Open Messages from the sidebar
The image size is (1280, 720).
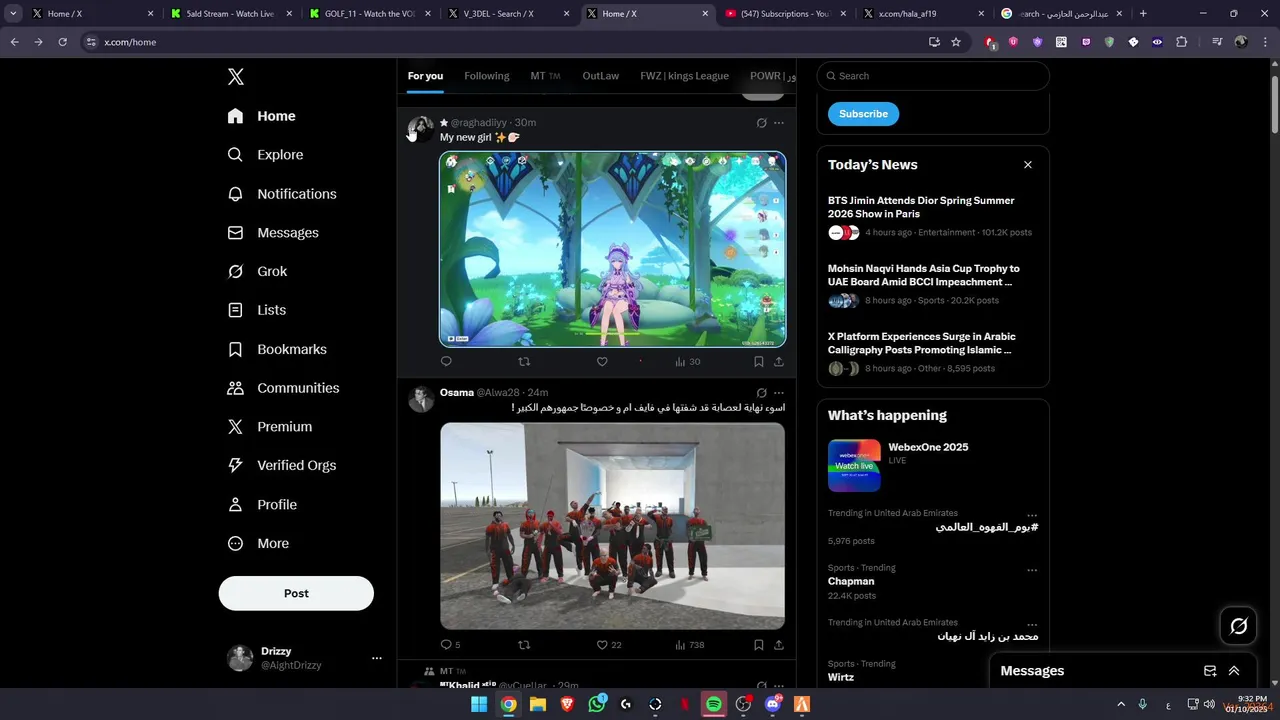click(x=272, y=233)
